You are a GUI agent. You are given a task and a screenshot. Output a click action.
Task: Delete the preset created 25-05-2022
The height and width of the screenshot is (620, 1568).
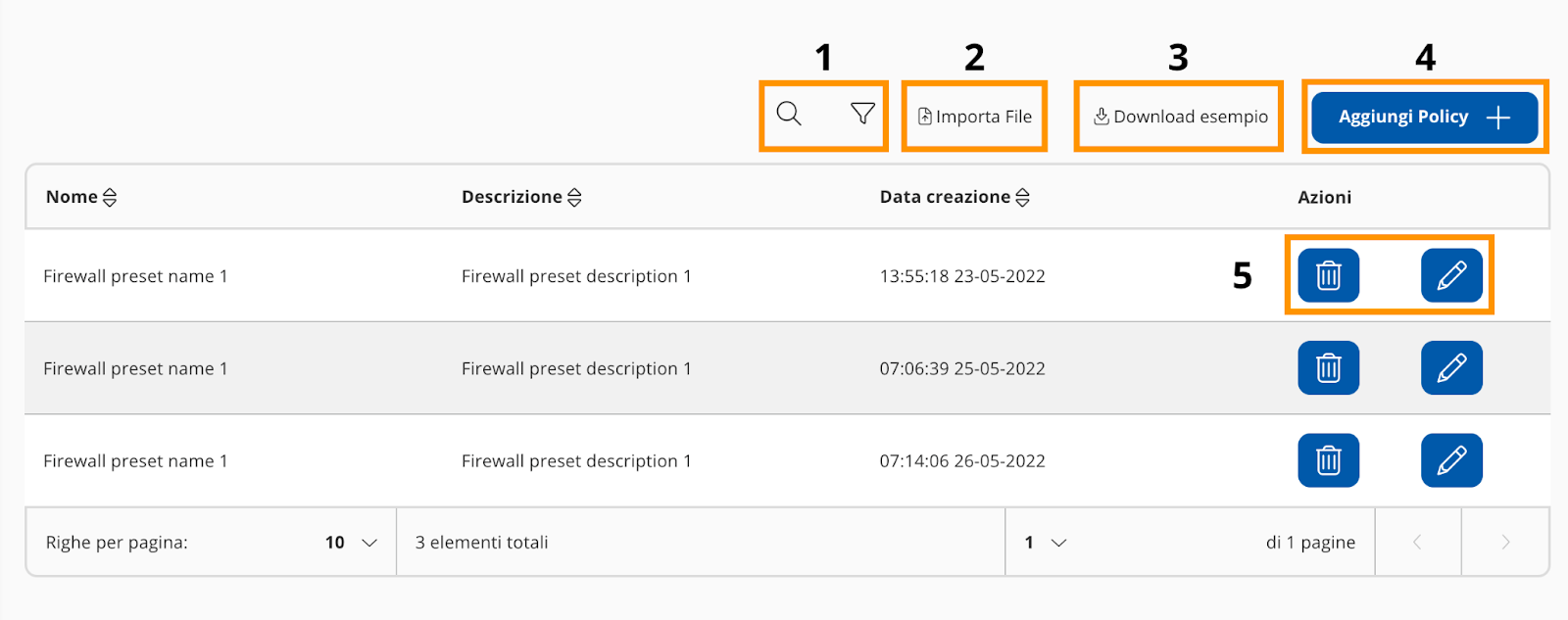click(1328, 368)
